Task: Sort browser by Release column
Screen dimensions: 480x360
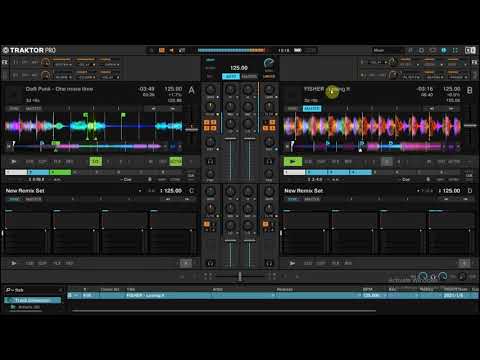Action: click(x=285, y=289)
